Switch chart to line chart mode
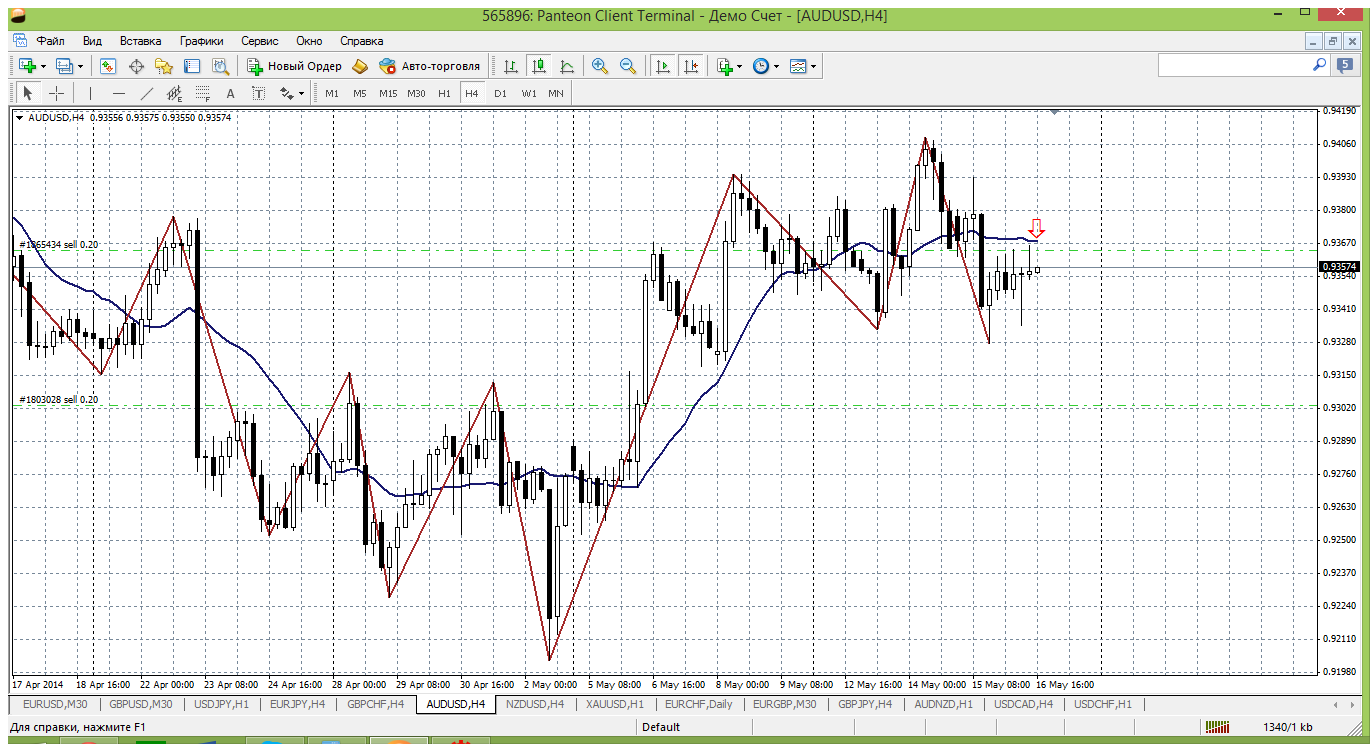 pos(567,66)
